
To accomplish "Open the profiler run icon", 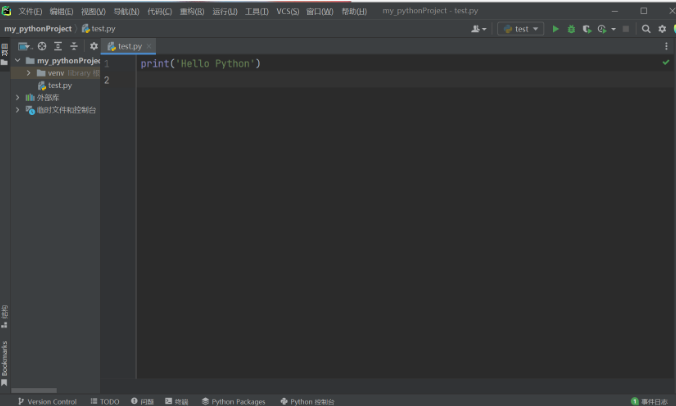I will [x=602, y=29].
